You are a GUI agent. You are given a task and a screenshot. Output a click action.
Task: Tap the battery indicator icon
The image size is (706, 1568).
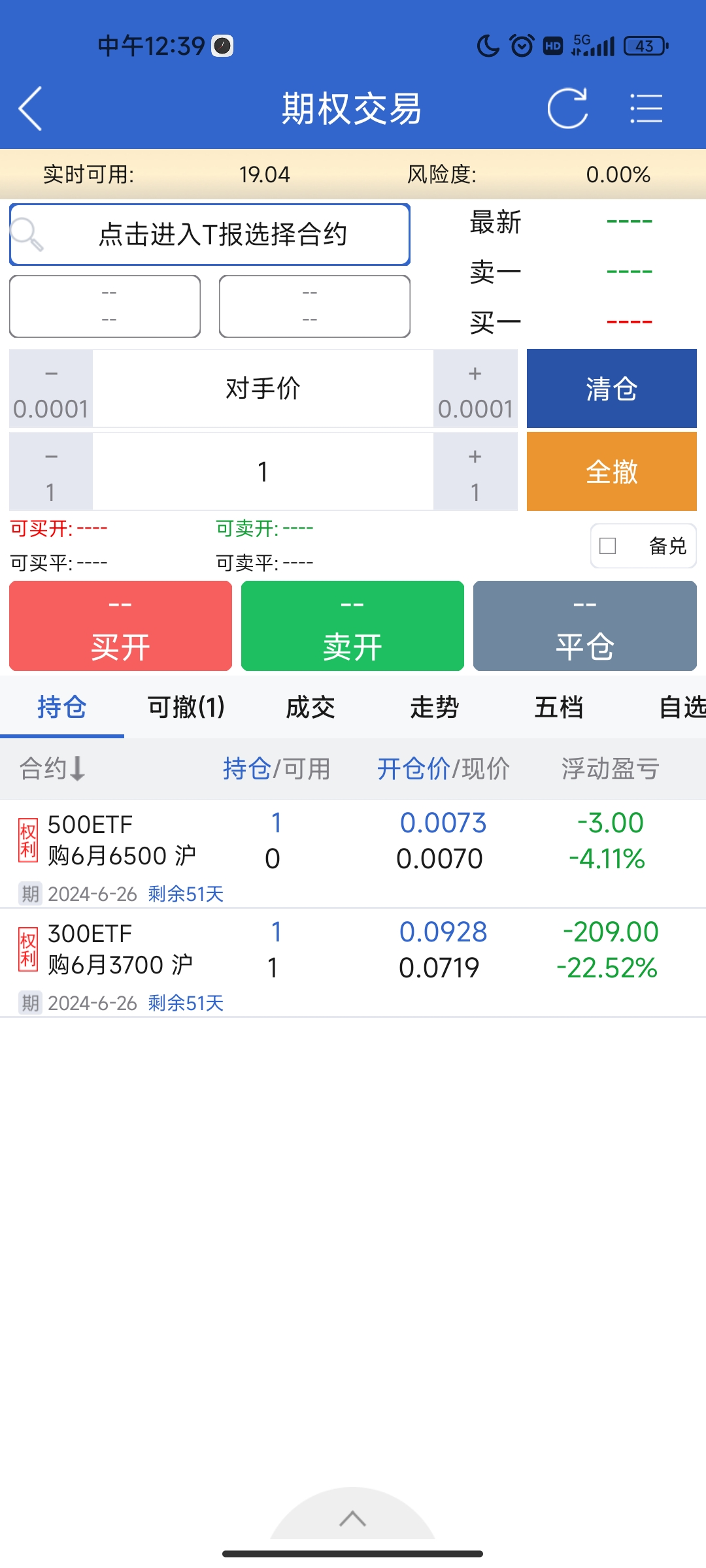pyautogui.click(x=646, y=46)
